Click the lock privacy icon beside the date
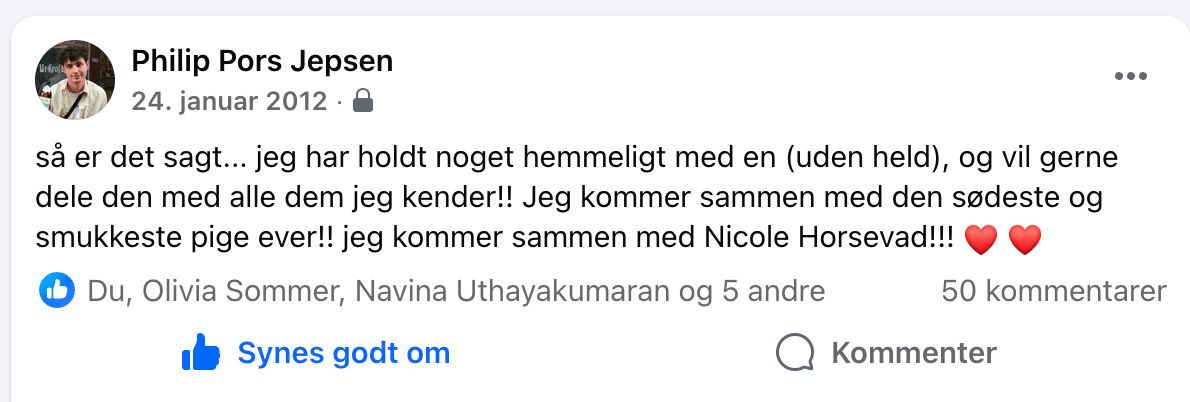The image size is (1190, 402). 364,100
